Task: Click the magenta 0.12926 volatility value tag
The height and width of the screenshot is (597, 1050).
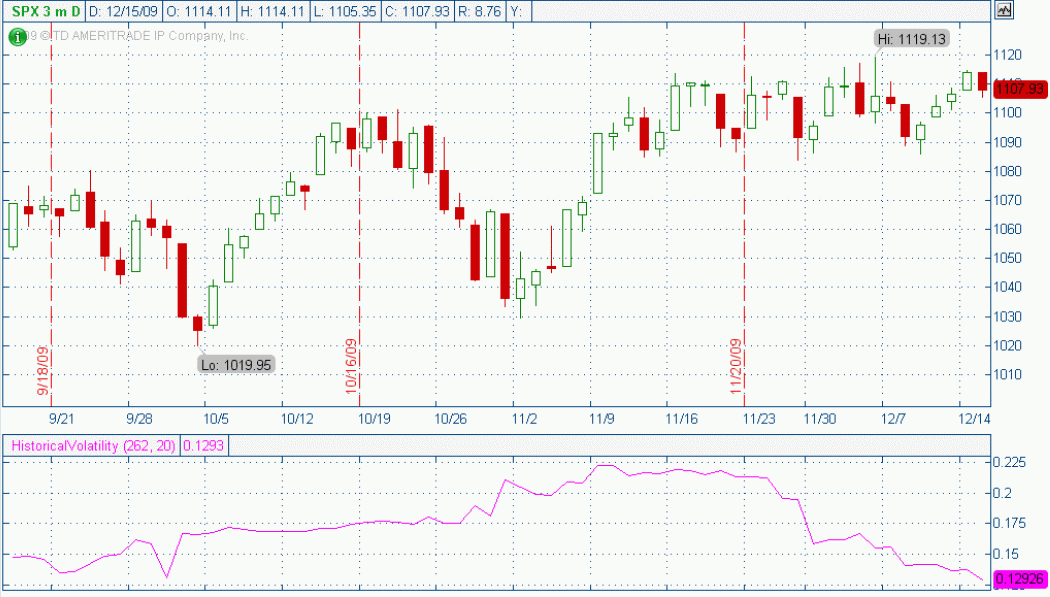Action: click(x=1019, y=579)
